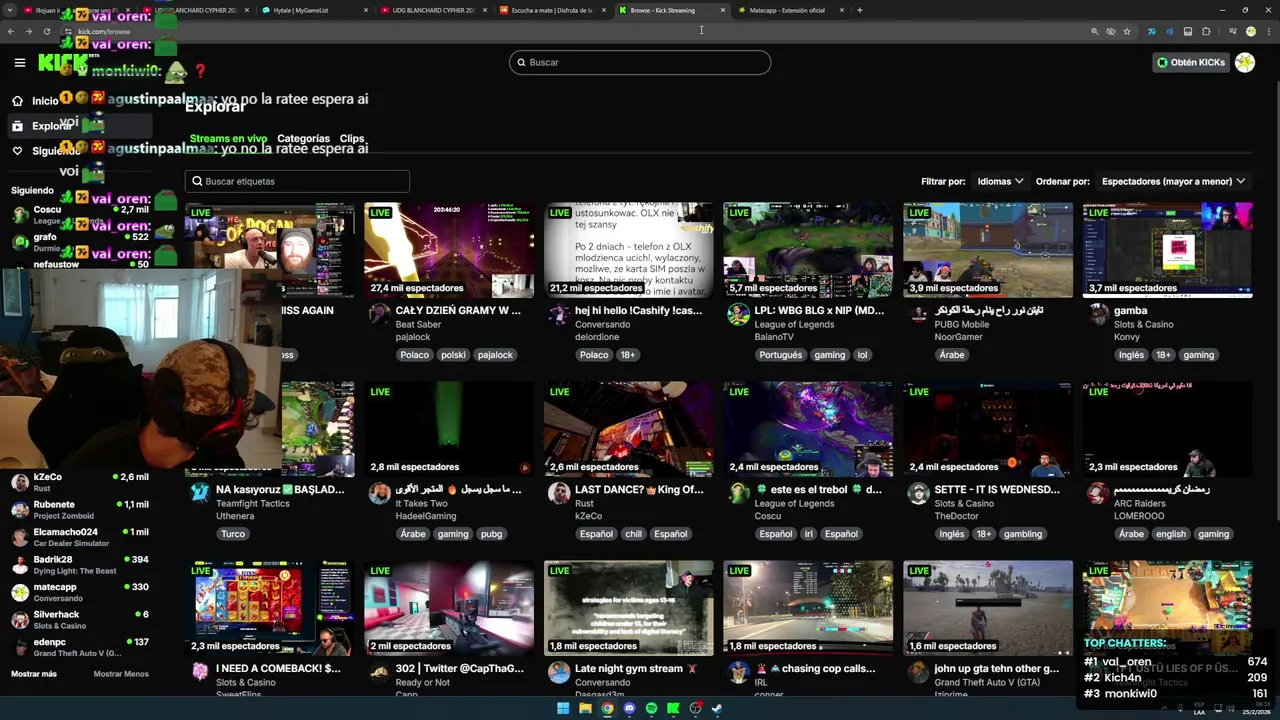1280x720 pixels.
Task: Open a new browser tab with plus button
Action: click(x=859, y=10)
